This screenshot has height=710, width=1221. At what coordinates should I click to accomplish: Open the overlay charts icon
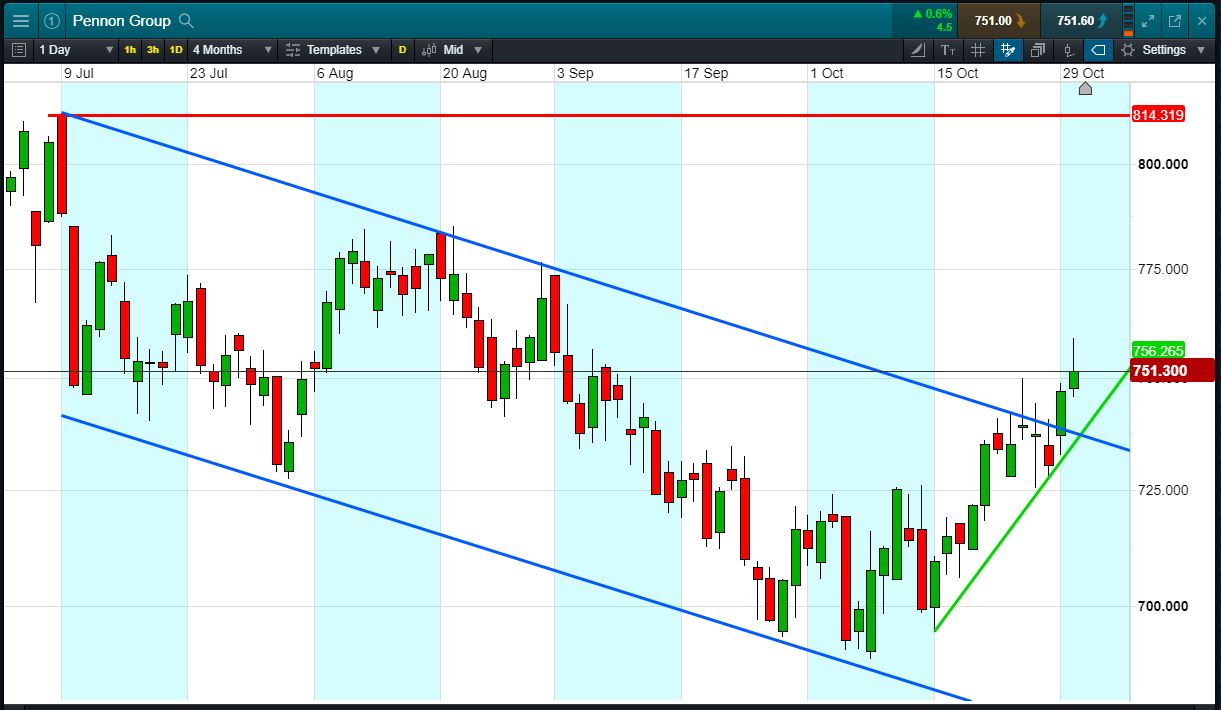(1037, 50)
